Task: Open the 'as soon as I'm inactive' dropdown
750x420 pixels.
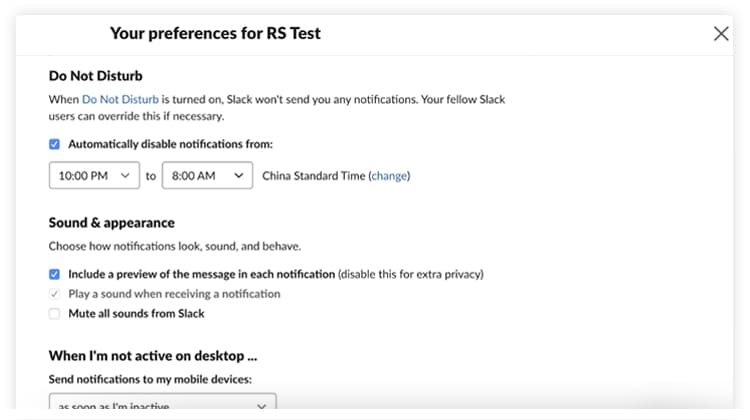Action: pyautogui.click(x=163, y=402)
